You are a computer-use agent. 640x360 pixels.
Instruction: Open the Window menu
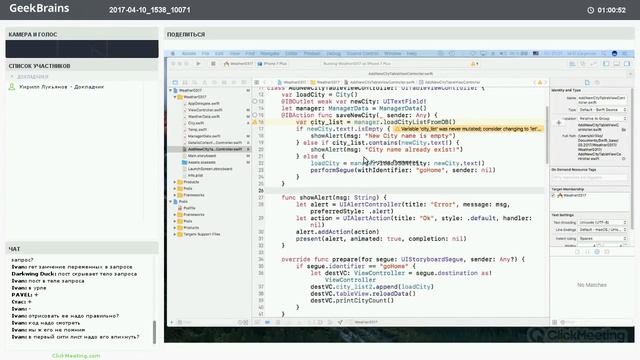393,53
